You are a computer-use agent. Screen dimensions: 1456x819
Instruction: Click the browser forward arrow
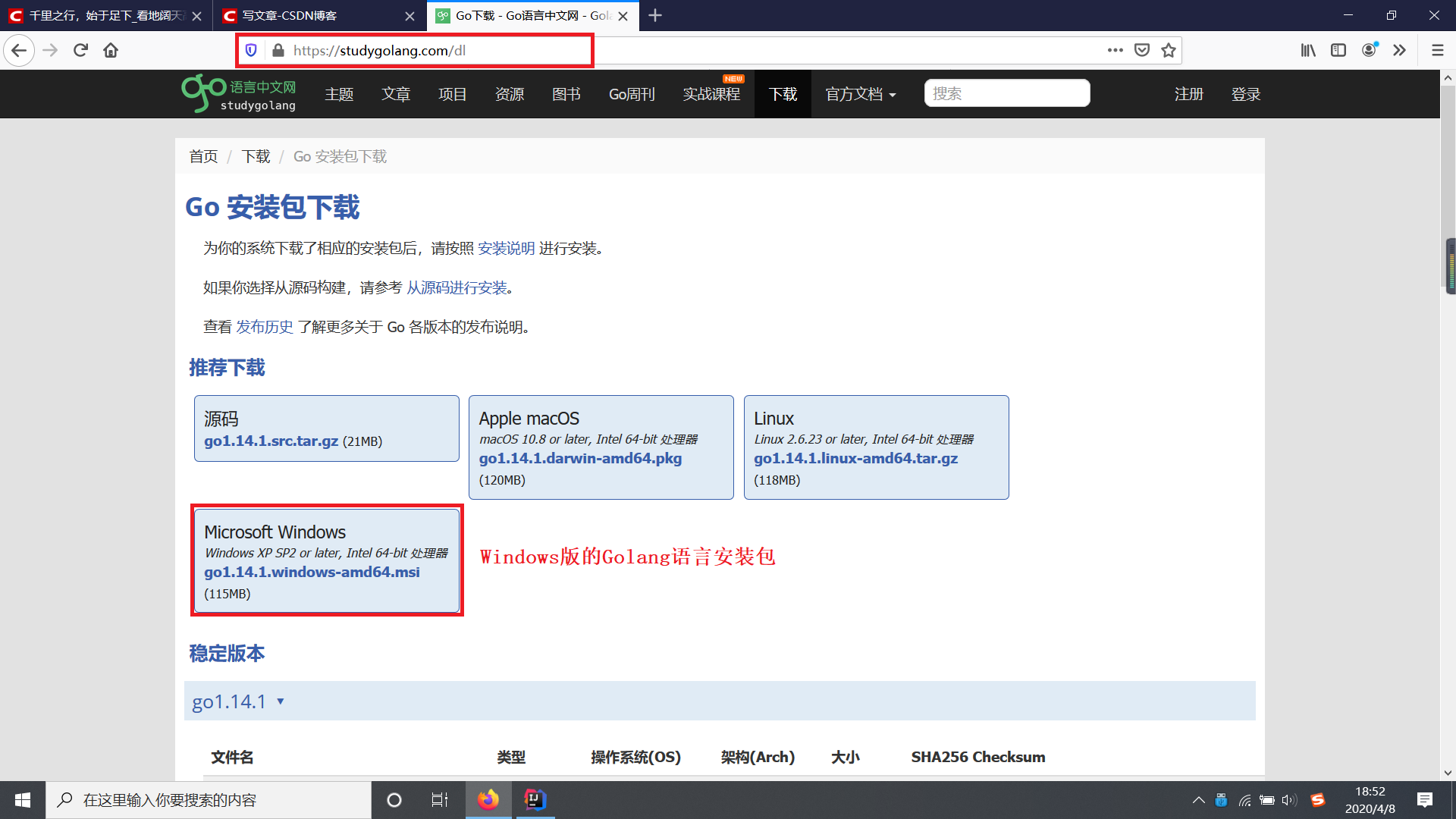50,50
